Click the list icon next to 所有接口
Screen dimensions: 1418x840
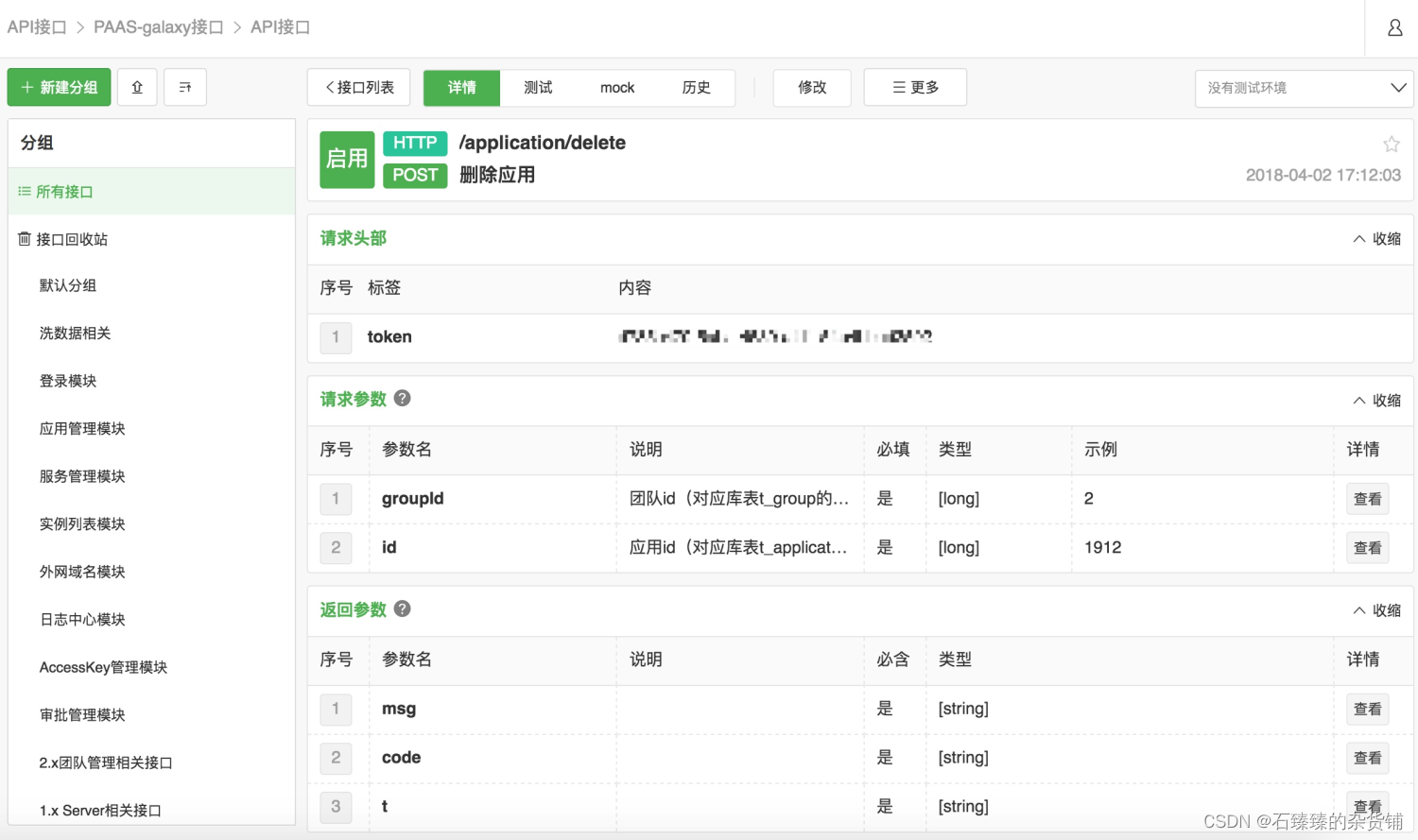pyautogui.click(x=24, y=191)
